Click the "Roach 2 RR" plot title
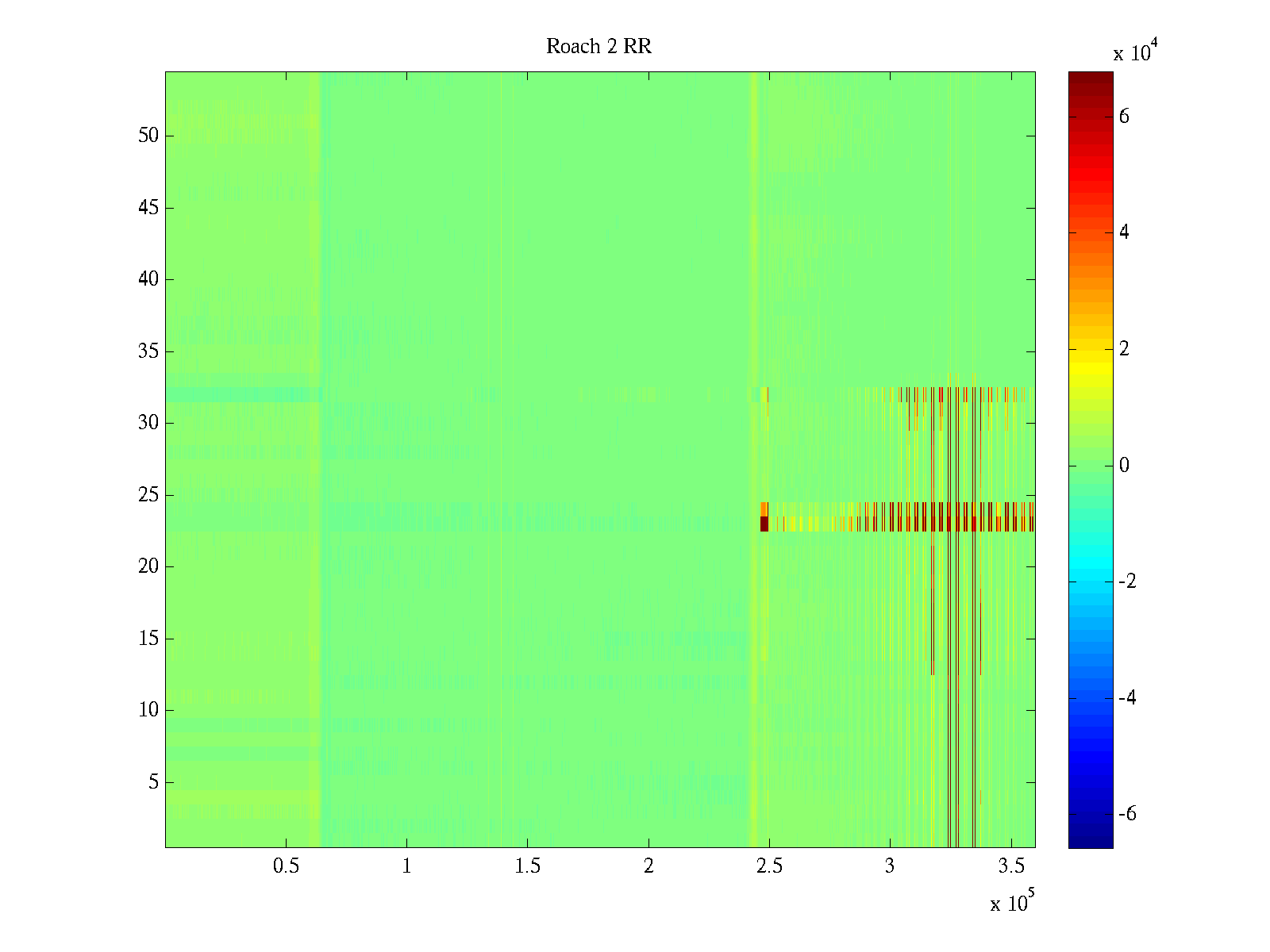Screen dimensions: 1270x952 [598, 47]
